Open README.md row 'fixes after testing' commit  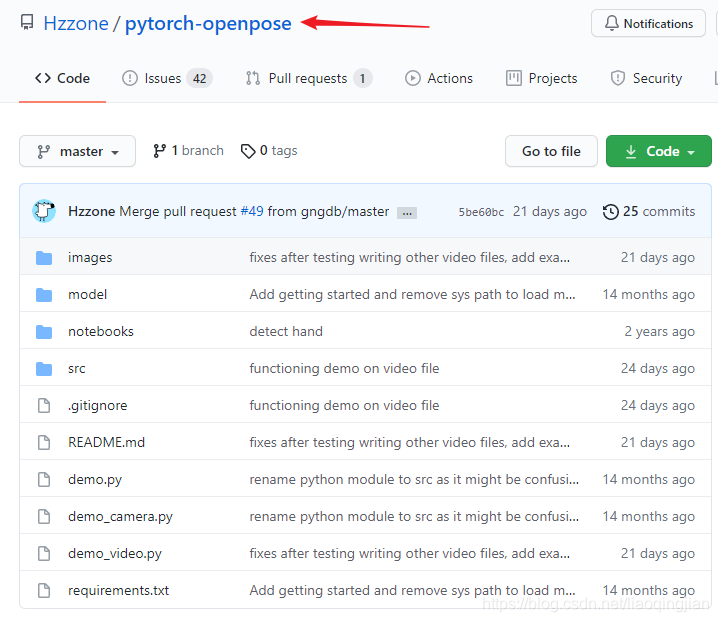pyautogui.click(x=410, y=442)
